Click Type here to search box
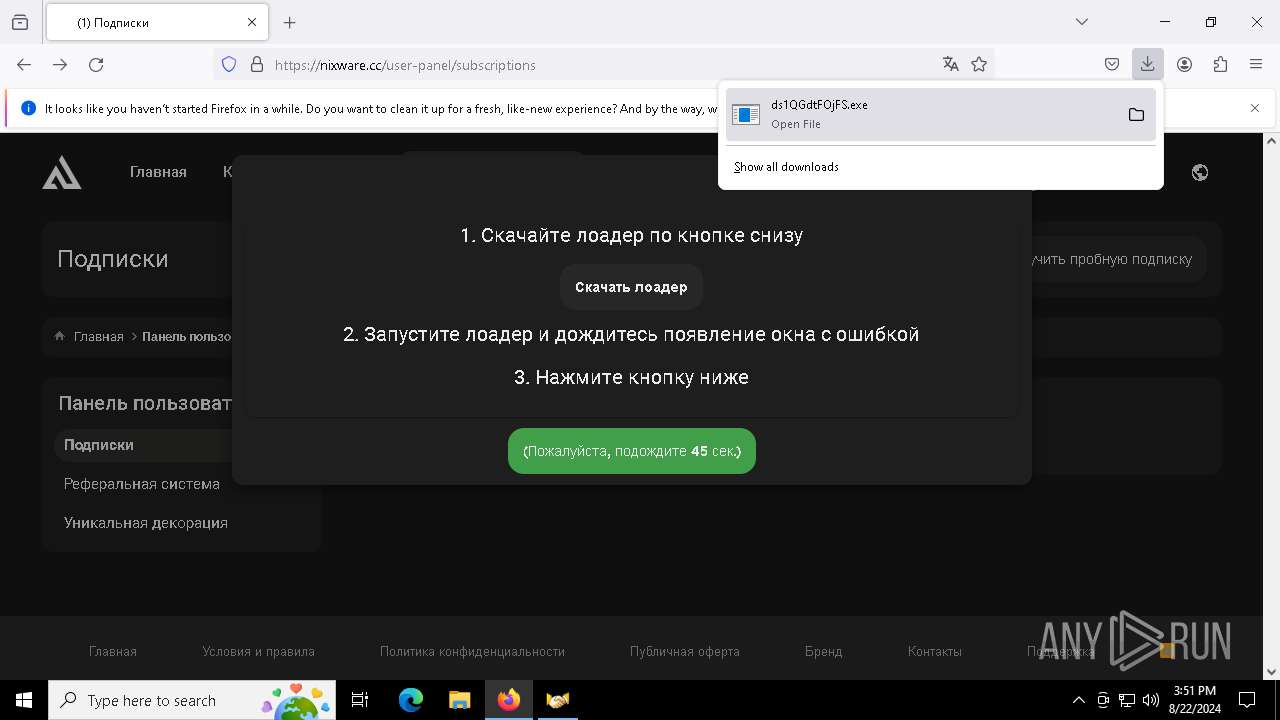 pyautogui.click(x=193, y=700)
